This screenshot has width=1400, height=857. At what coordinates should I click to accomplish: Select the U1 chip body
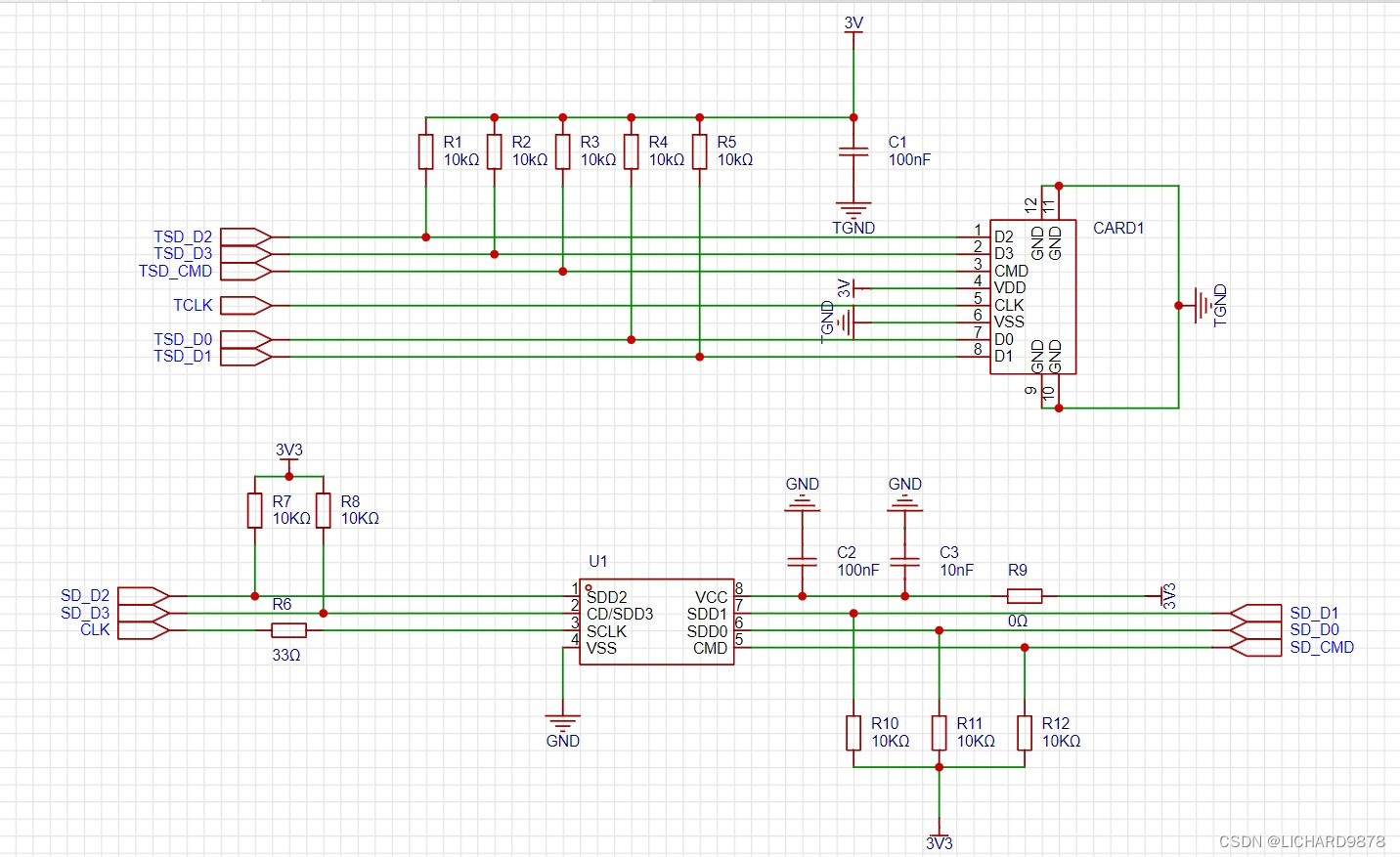click(656, 621)
